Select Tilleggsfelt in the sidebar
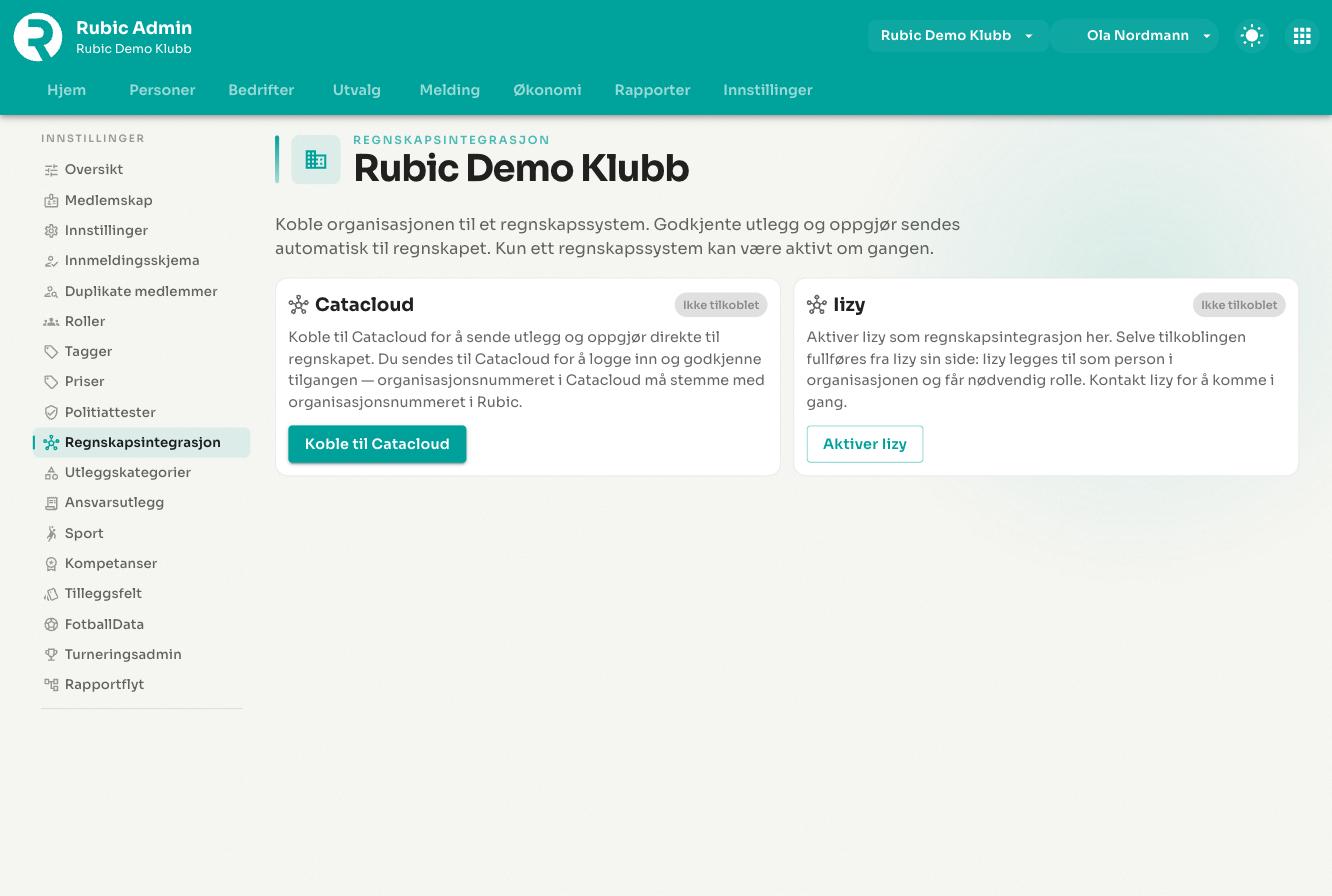 click(141, 594)
